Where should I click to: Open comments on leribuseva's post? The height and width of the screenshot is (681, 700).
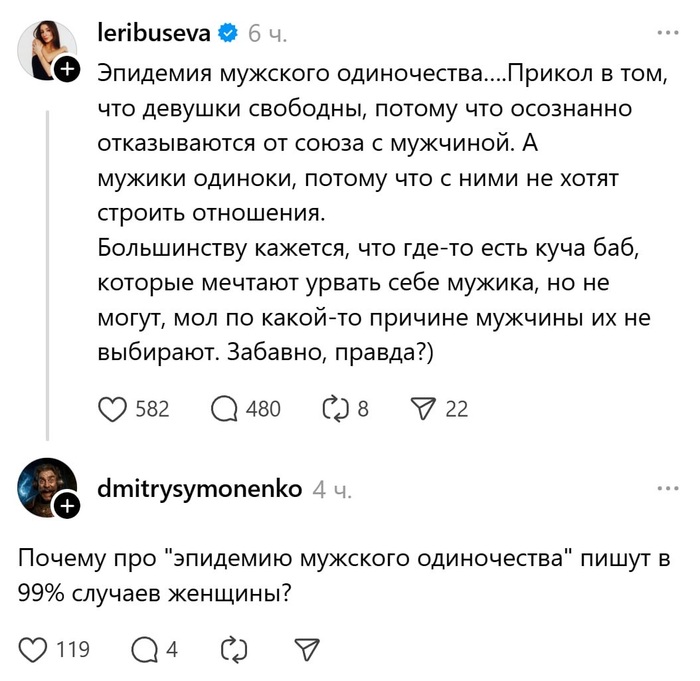click(227, 408)
